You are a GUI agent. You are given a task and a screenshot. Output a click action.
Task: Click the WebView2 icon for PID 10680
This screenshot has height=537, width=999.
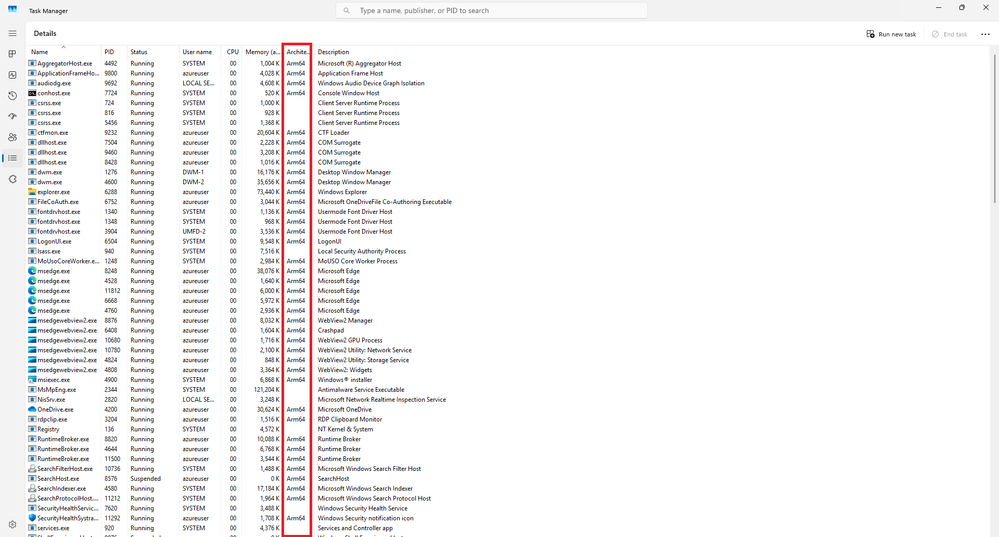point(32,340)
